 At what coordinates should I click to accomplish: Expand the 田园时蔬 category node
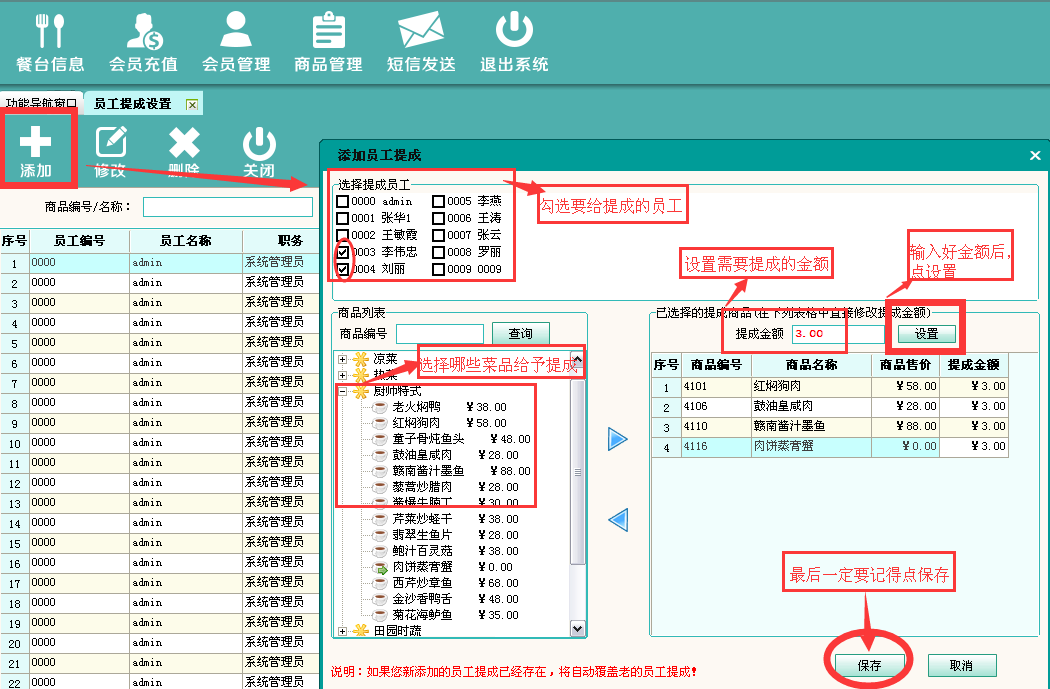pos(343,631)
